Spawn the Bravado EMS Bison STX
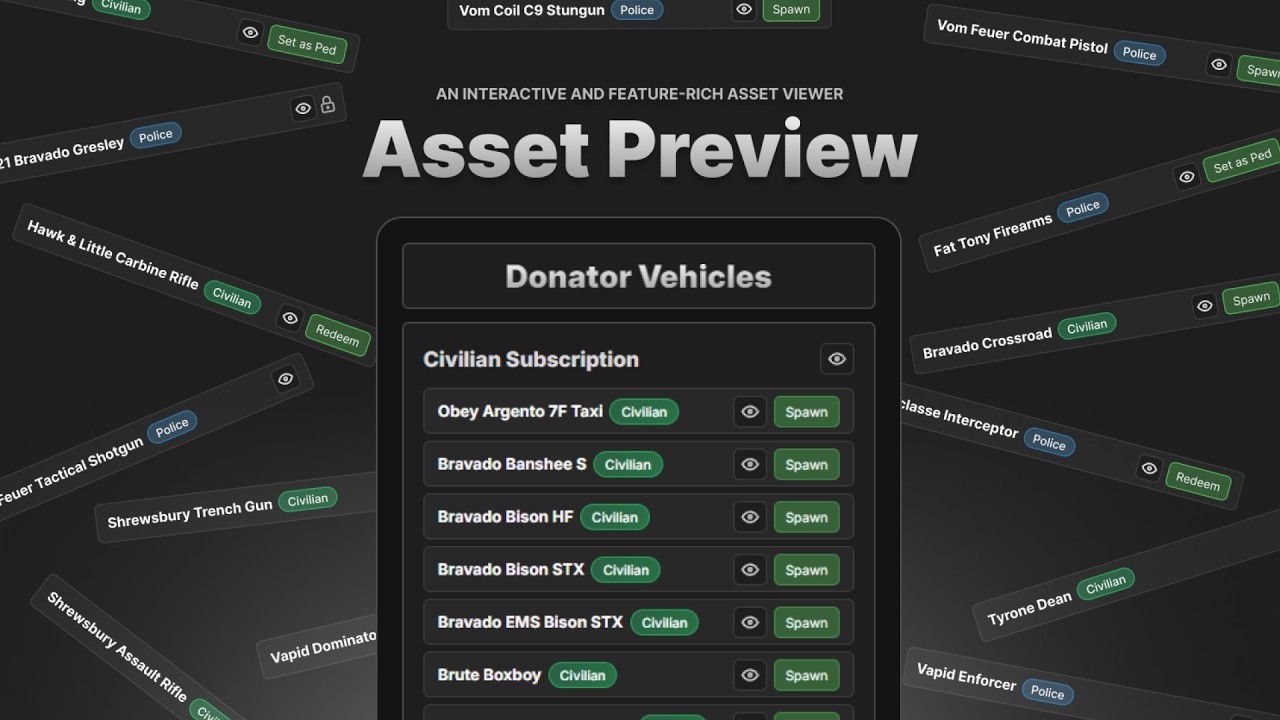The height and width of the screenshot is (720, 1280). tap(806, 623)
